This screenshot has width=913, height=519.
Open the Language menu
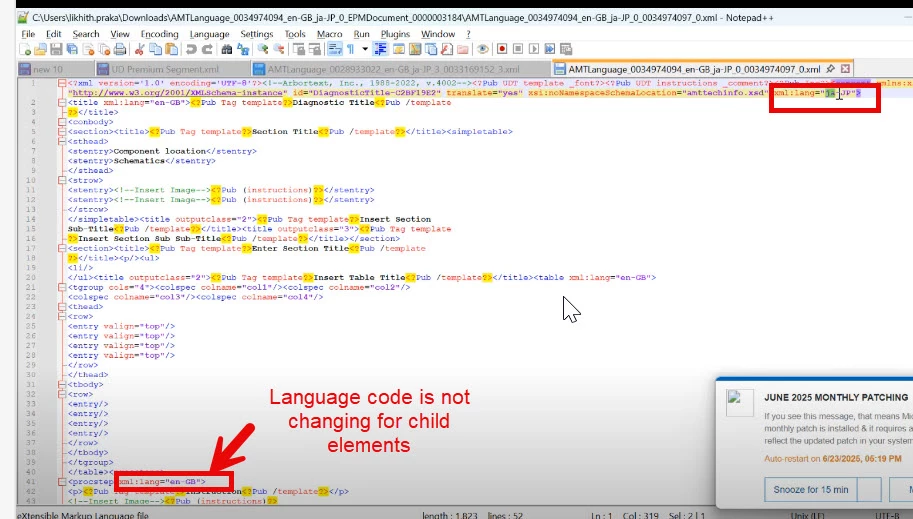(x=210, y=34)
